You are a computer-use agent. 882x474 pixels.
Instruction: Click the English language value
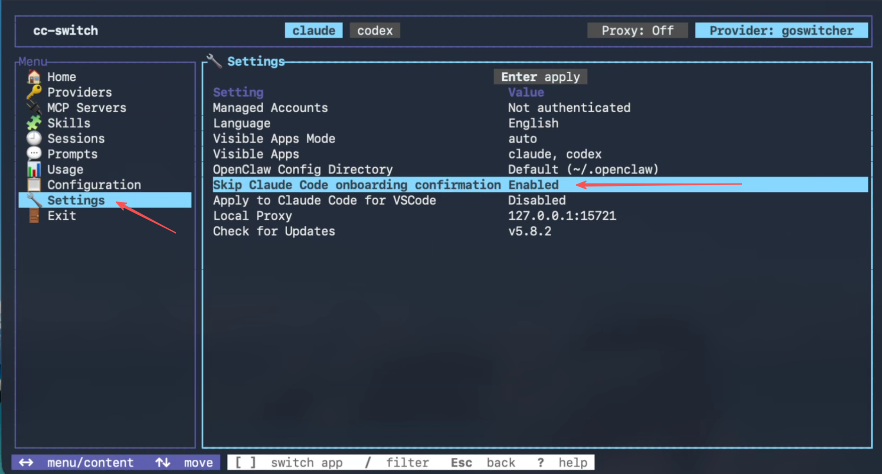[533, 123]
